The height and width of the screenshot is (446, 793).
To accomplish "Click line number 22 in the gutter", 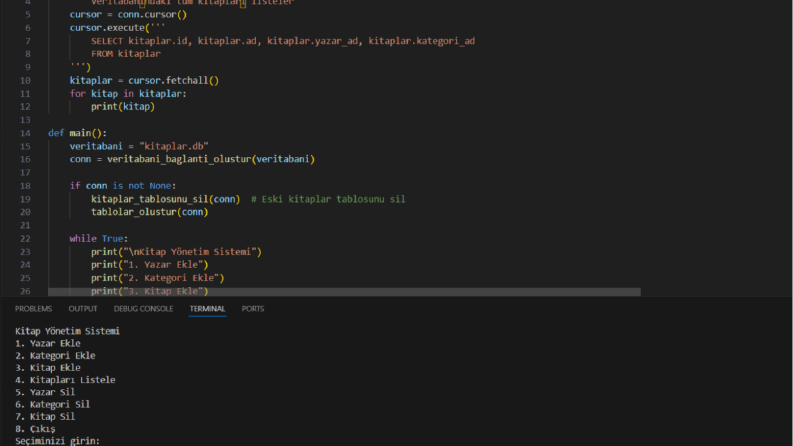I will tap(25, 238).
